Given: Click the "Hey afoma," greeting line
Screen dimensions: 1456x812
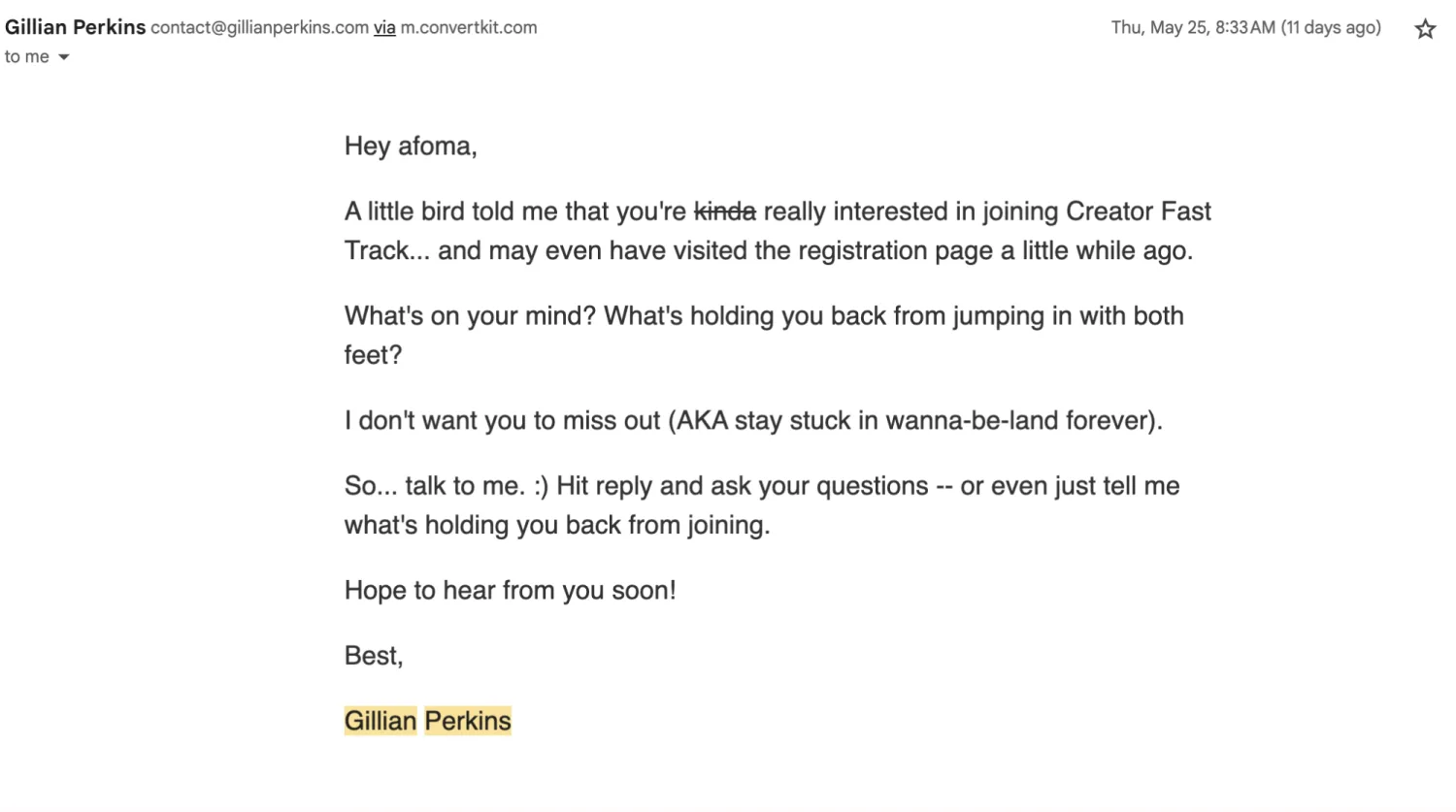Looking at the screenshot, I should click(411, 146).
